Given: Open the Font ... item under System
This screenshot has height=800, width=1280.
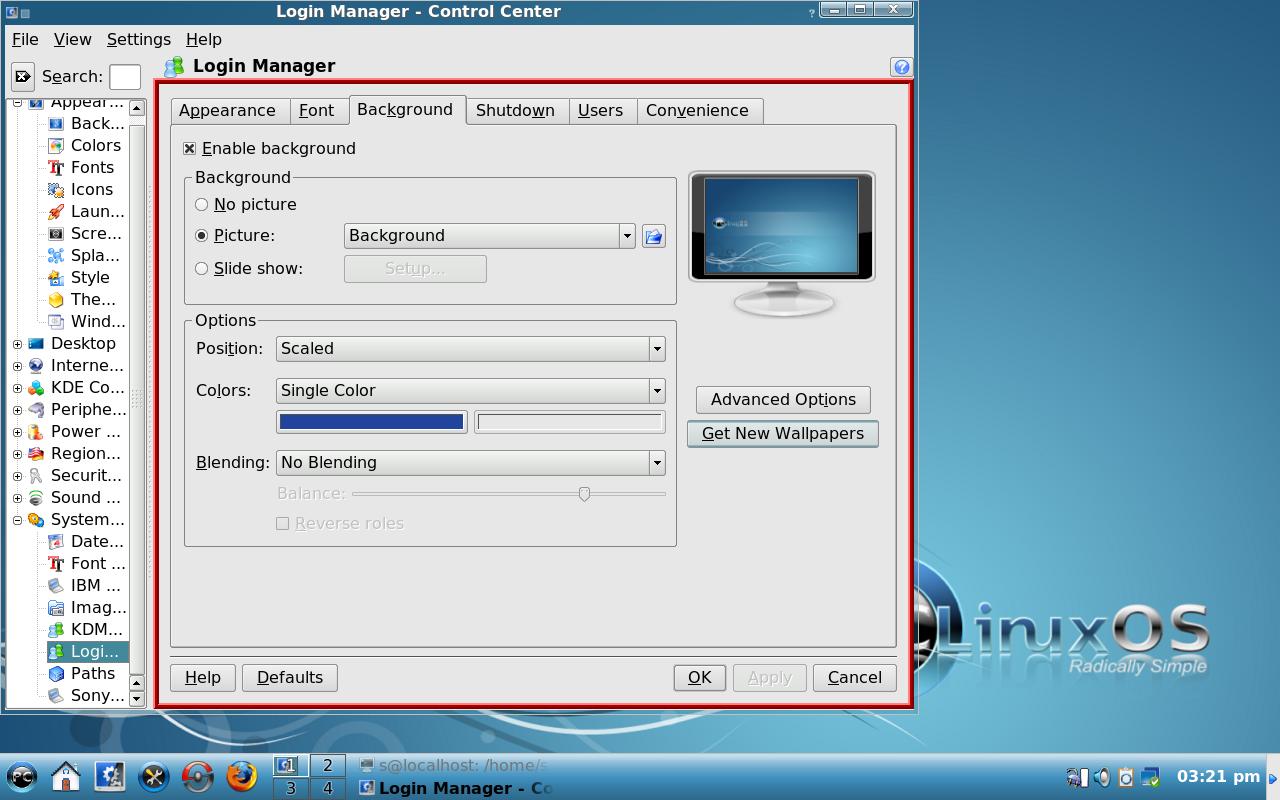Looking at the screenshot, I should click(86, 563).
